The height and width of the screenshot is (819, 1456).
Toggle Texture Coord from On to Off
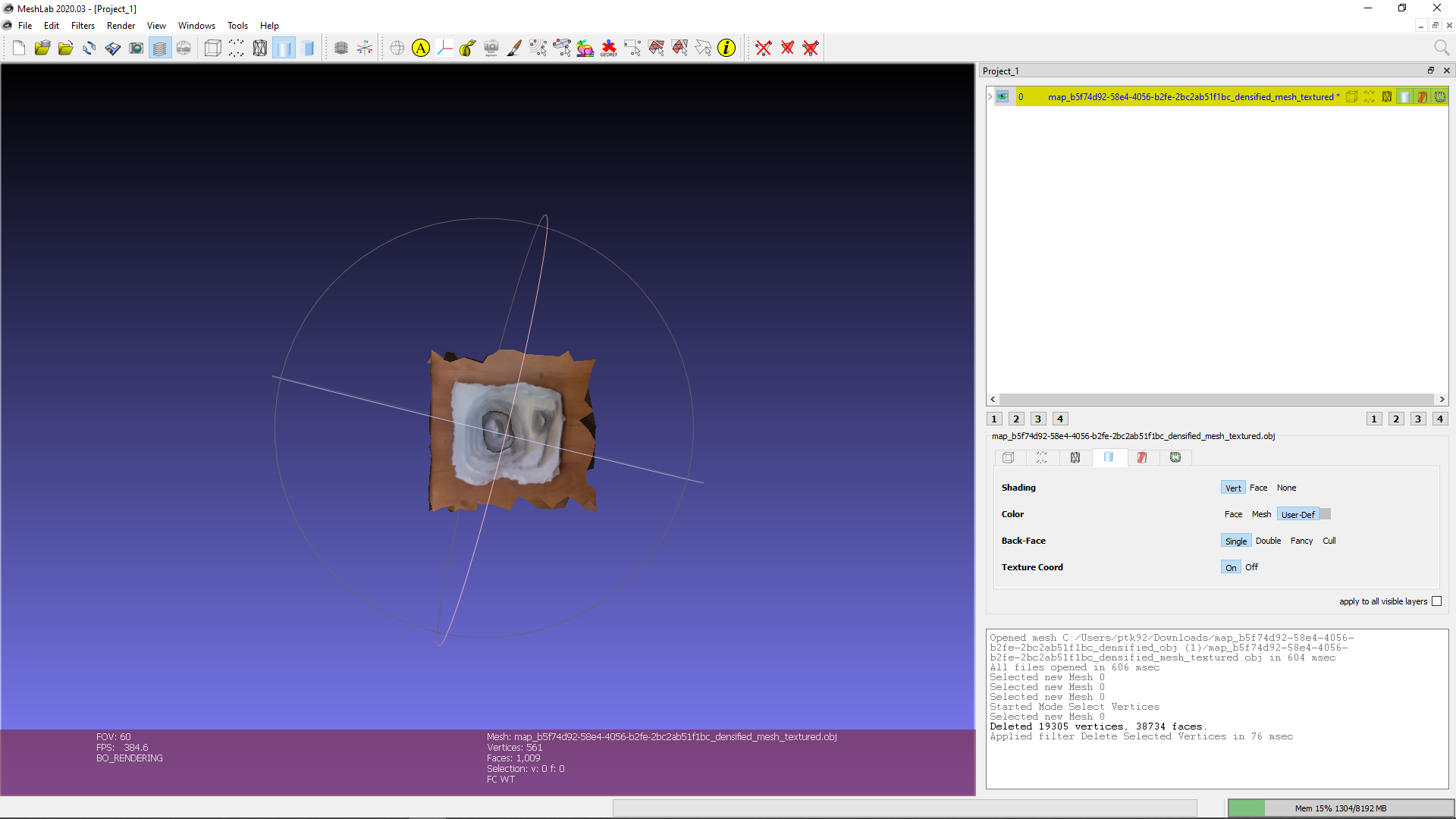[1252, 567]
